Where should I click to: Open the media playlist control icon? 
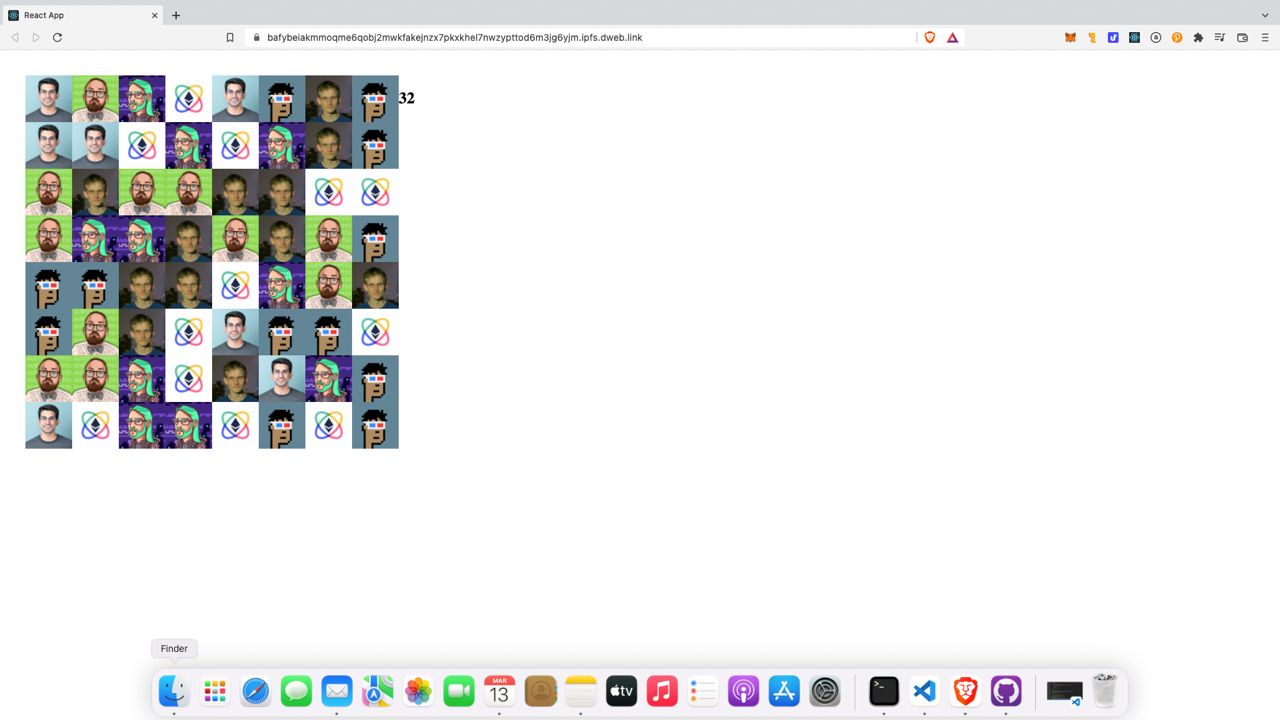pyautogui.click(x=1220, y=37)
